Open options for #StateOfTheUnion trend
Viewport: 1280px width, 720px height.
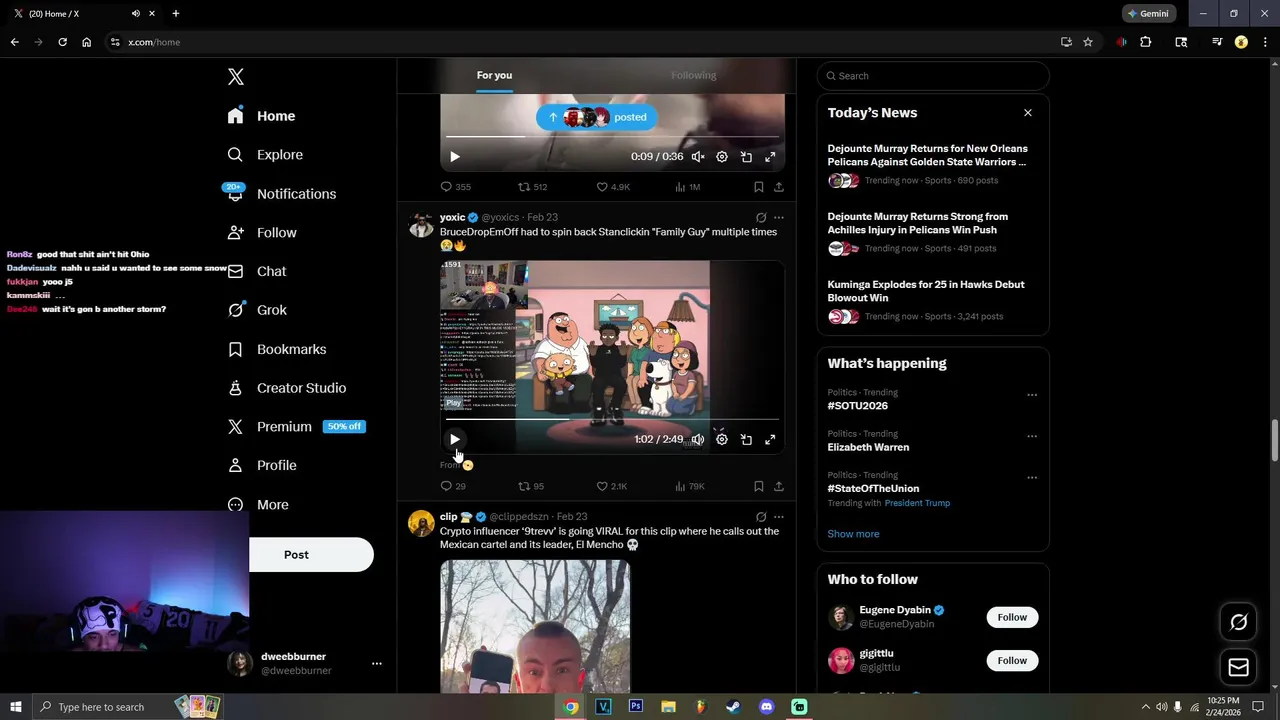1032,478
